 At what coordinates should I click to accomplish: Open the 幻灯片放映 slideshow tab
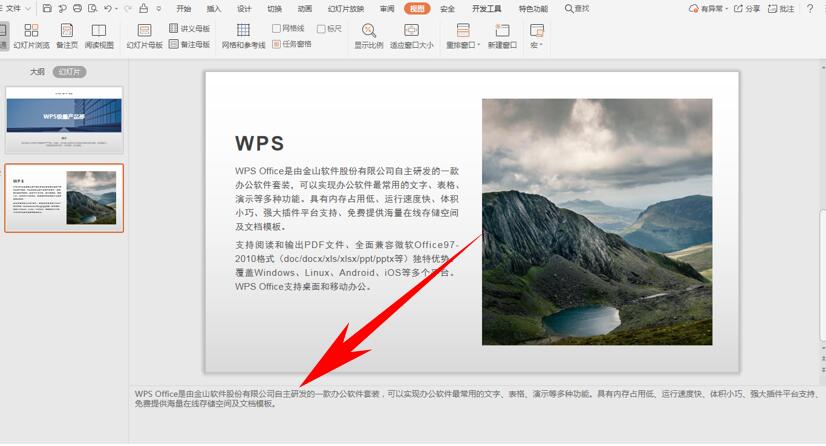(346, 8)
